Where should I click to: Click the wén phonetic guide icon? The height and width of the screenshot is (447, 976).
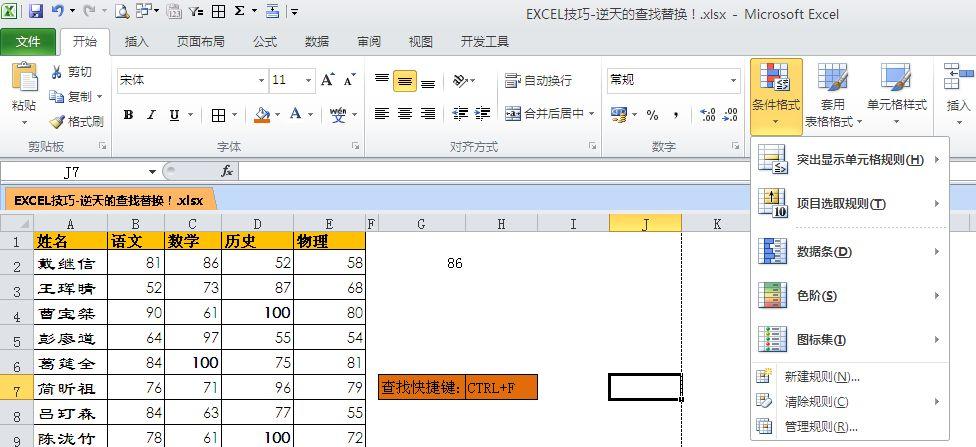pos(338,115)
